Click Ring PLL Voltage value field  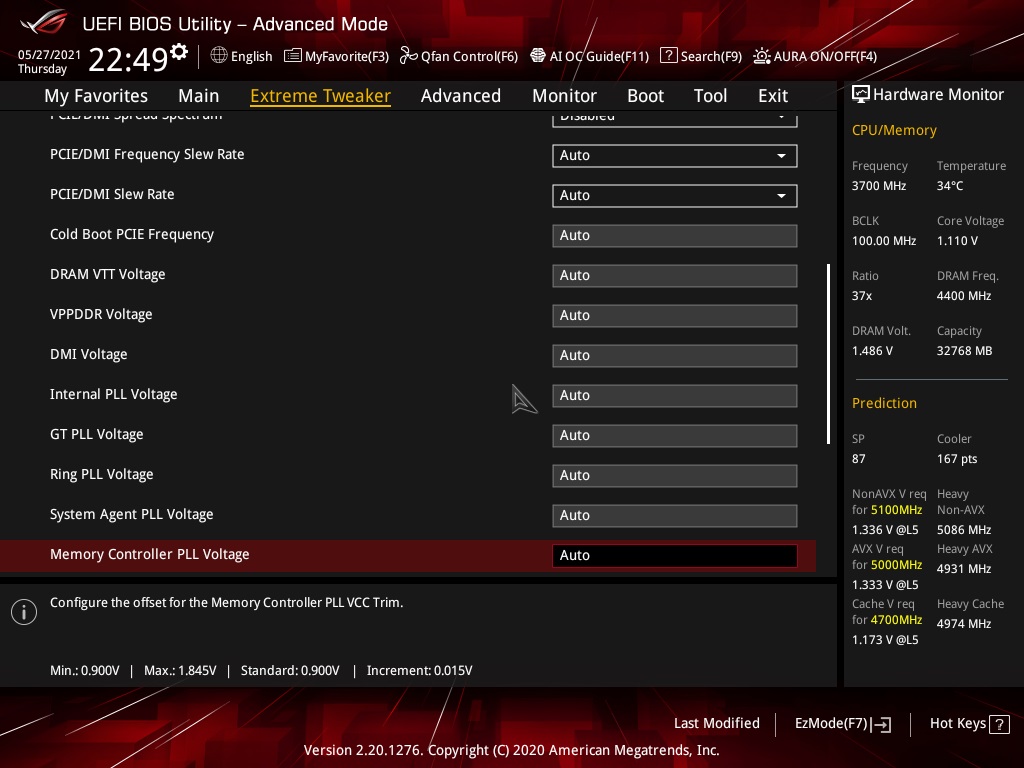[x=675, y=475]
